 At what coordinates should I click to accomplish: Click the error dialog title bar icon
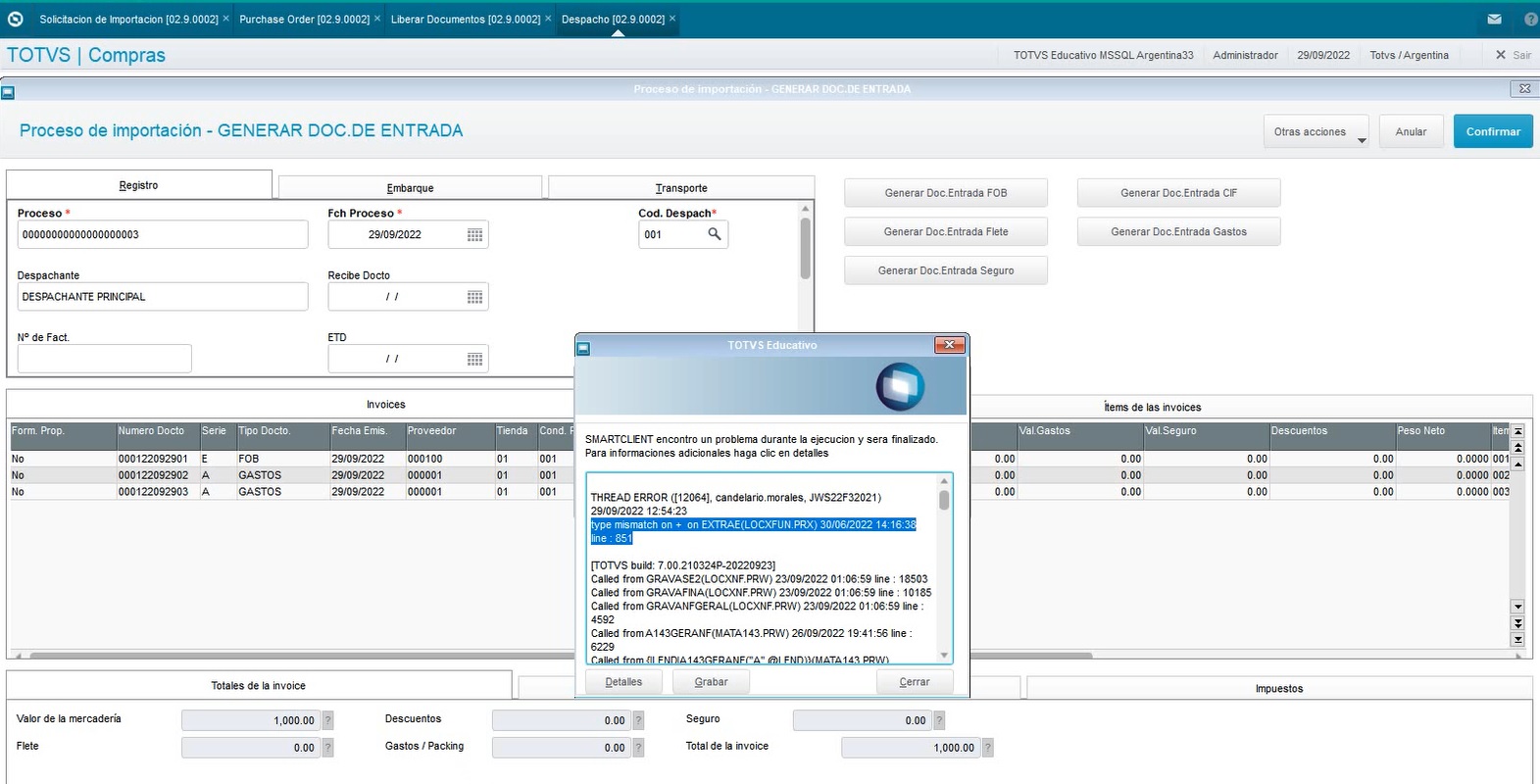click(x=583, y=347)
